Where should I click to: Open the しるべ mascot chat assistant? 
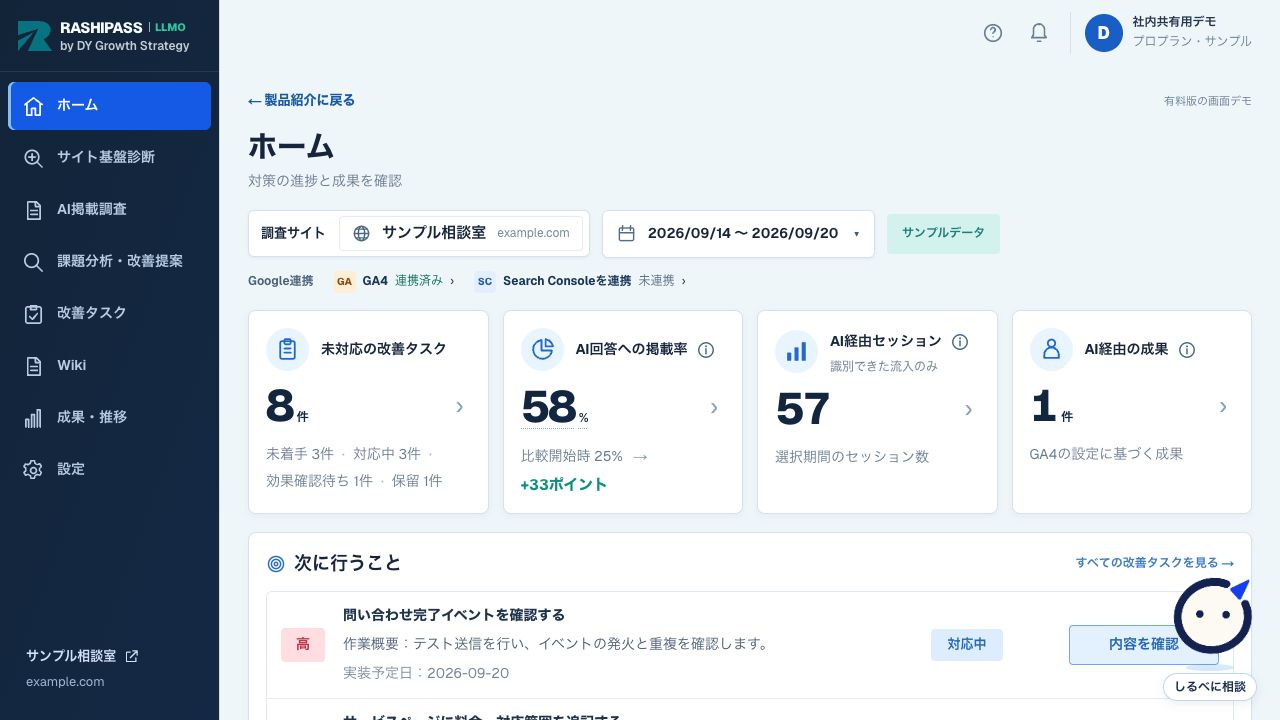pos(1213,617)
